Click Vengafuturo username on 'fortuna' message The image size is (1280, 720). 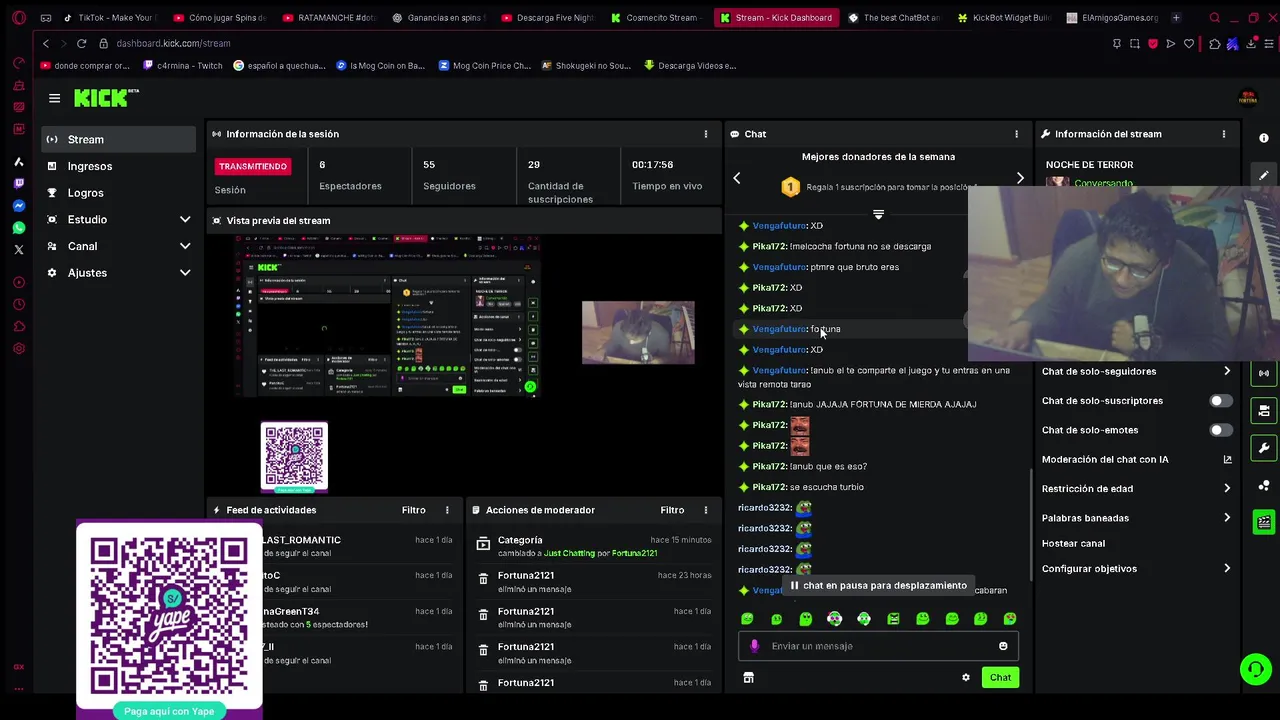(x=779, y=329)
